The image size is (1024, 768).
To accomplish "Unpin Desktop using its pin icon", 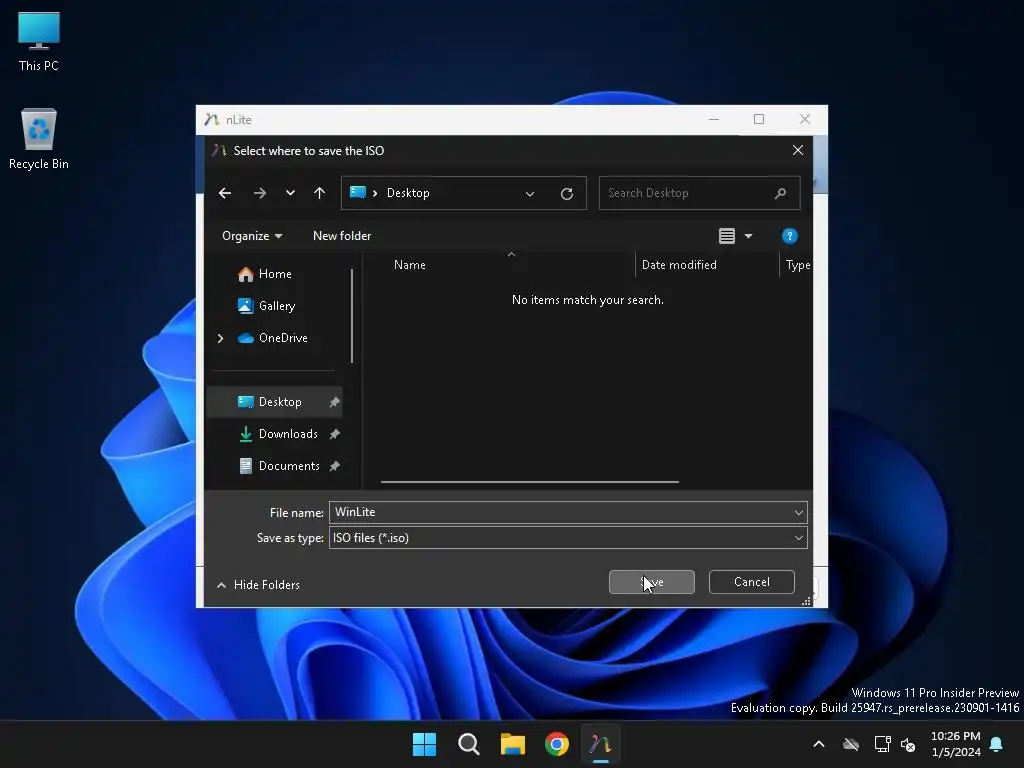I will pos(334,402).
